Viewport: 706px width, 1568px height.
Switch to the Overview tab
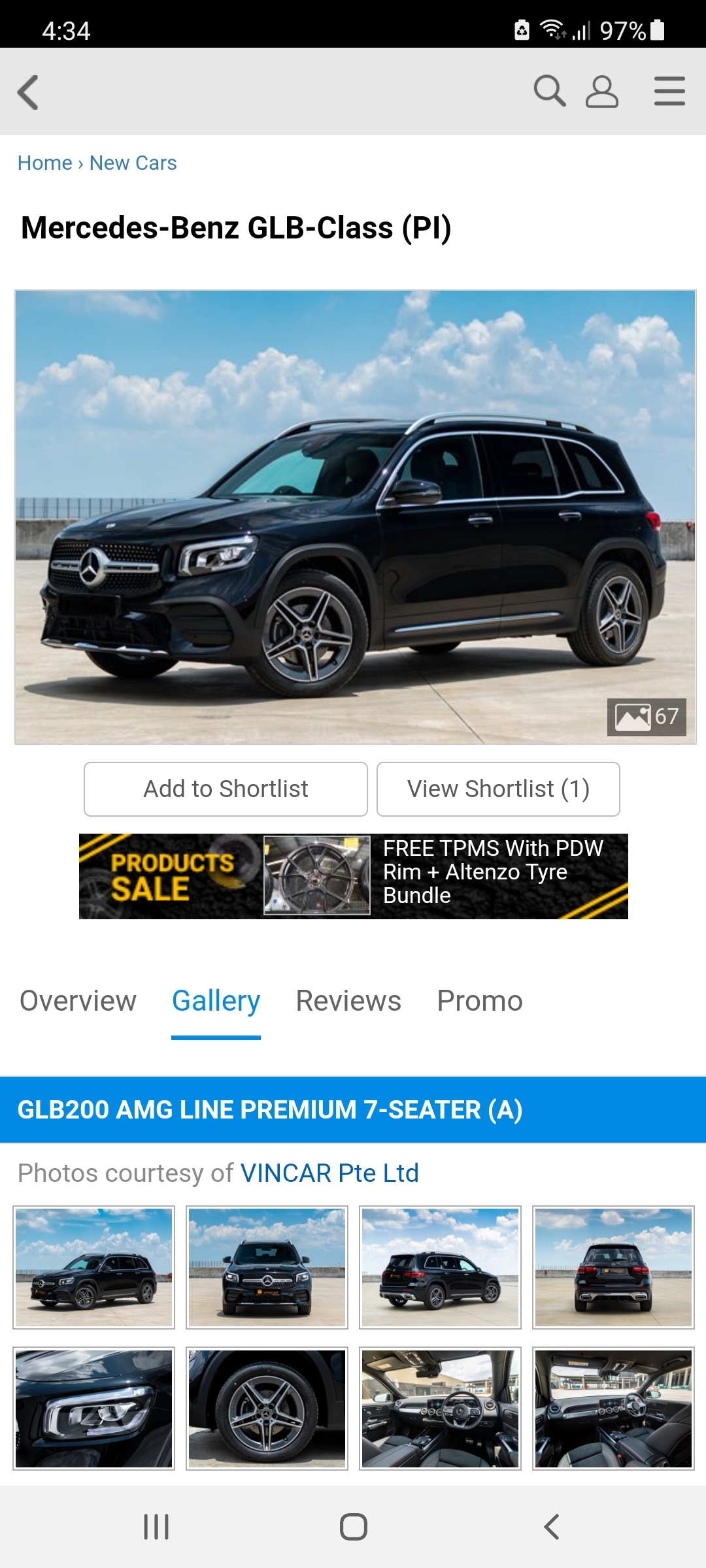(78, 1001)
